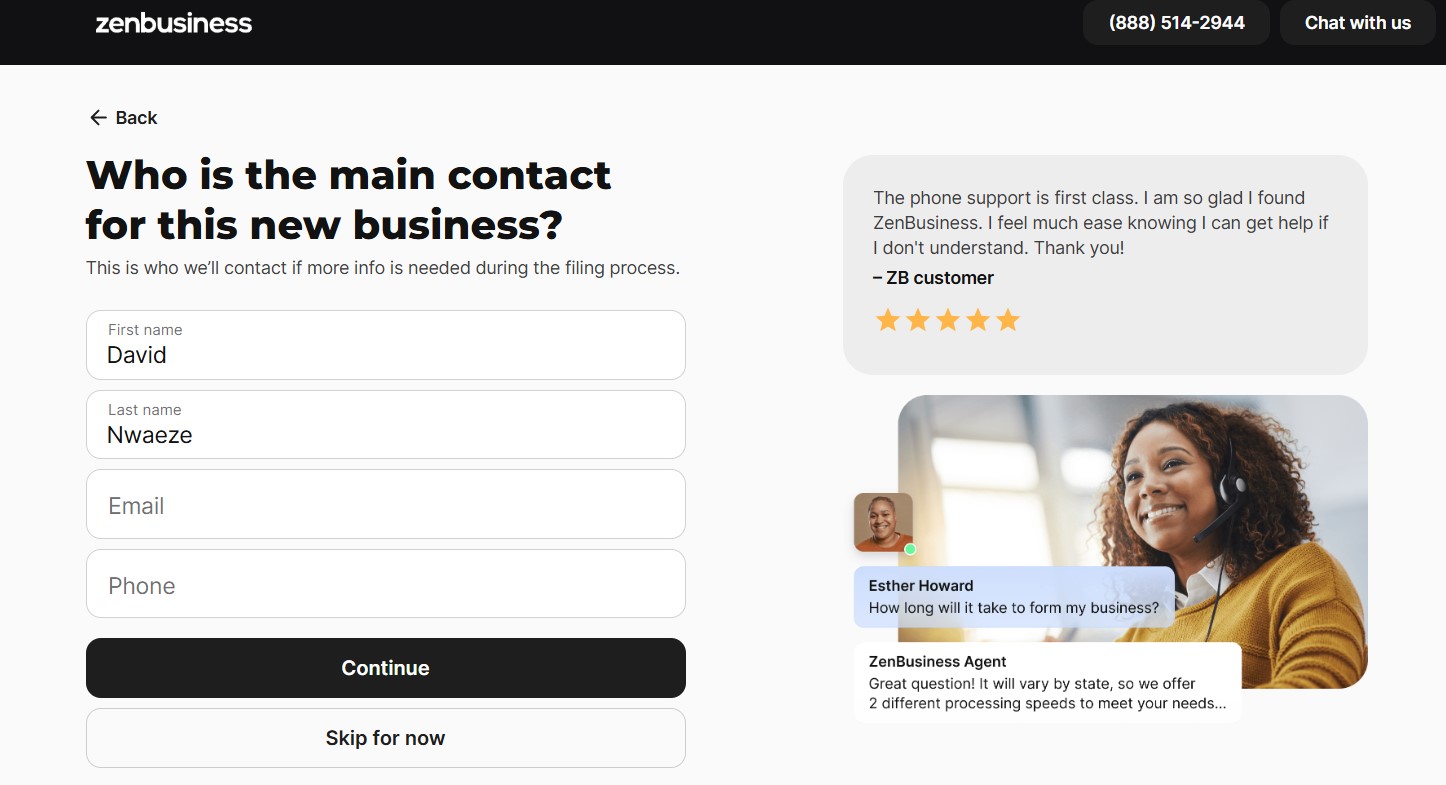Select the first gold star in rating
This screenshot has height=785, width=1446.
(888, 319)
